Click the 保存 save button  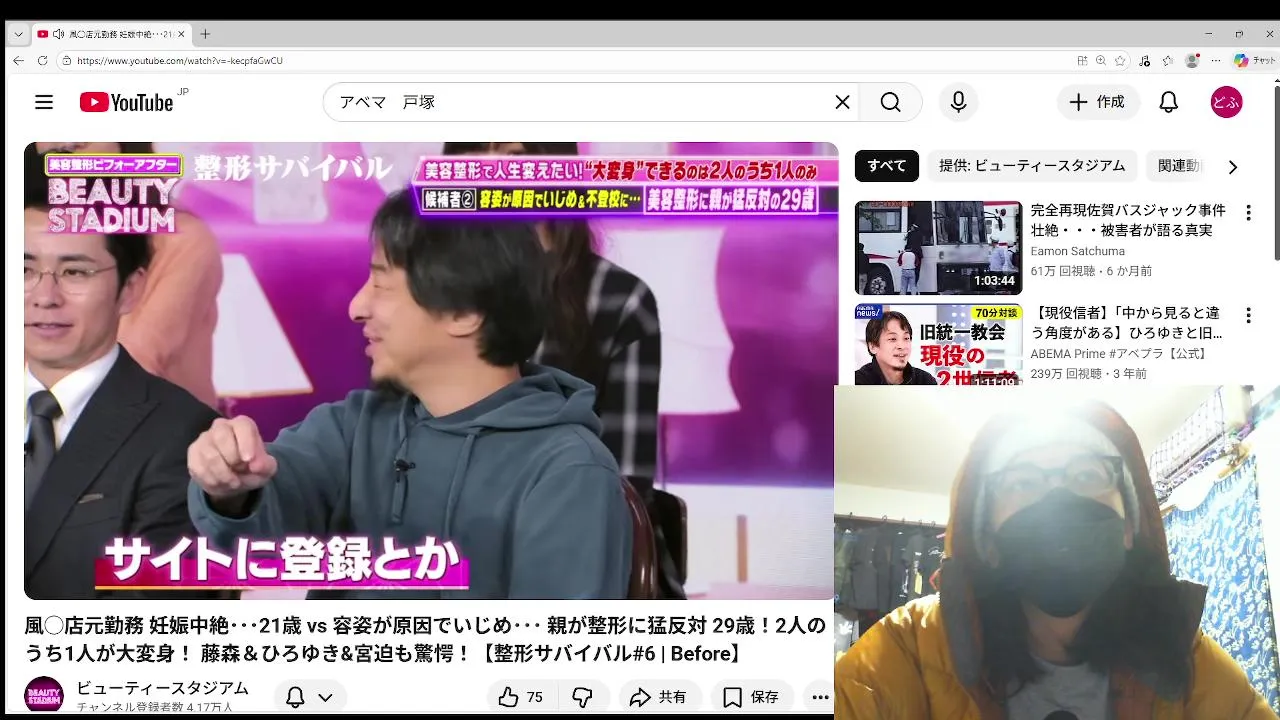pos(751,697)
